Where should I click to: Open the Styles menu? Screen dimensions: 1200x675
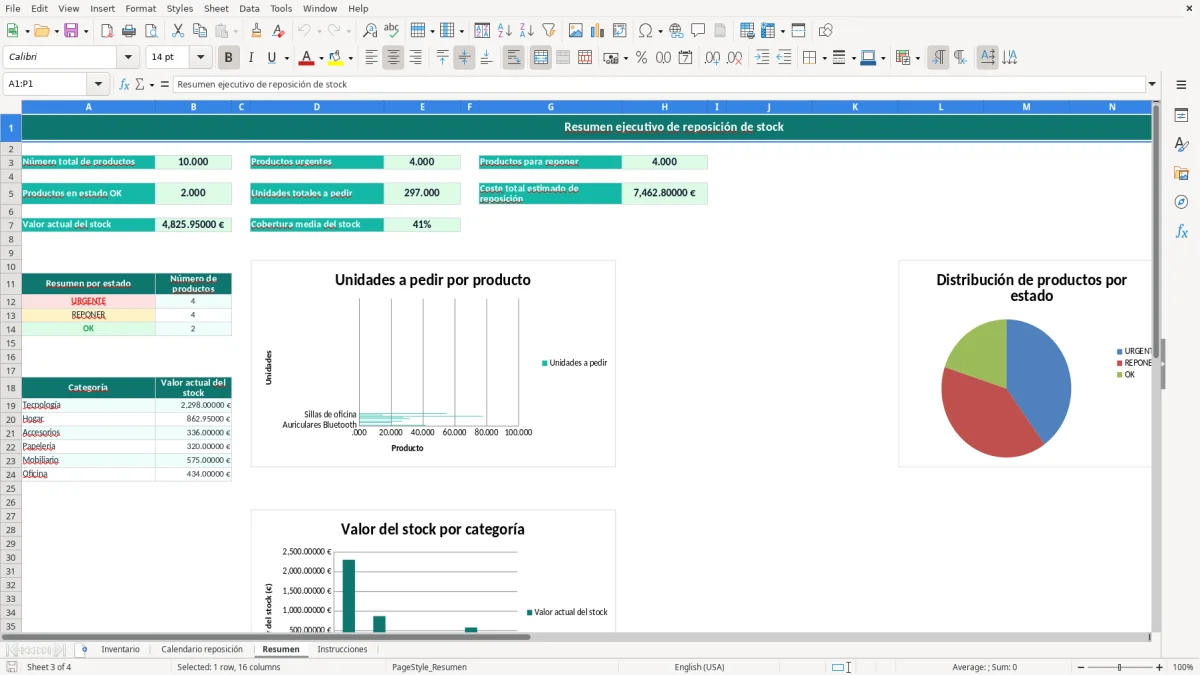coord(180,8)
